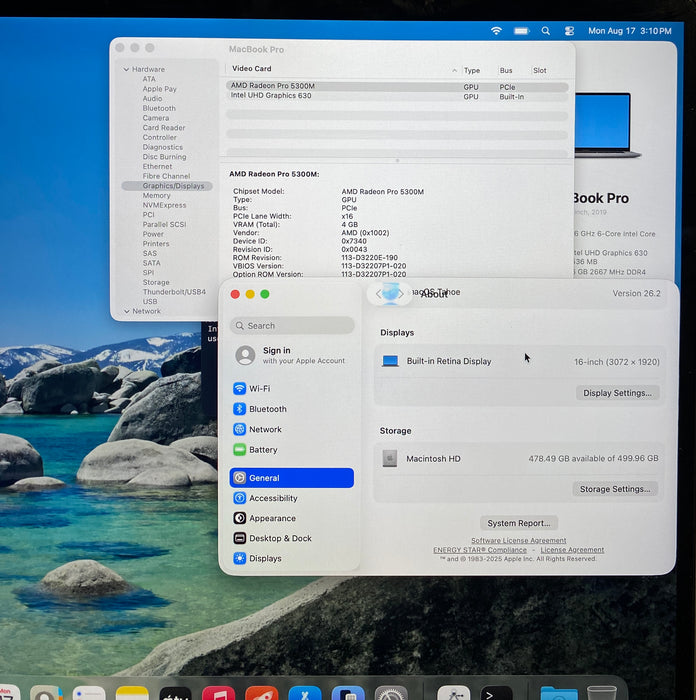
Task: Click the Search field in System Settings
Action: point(292,325)
